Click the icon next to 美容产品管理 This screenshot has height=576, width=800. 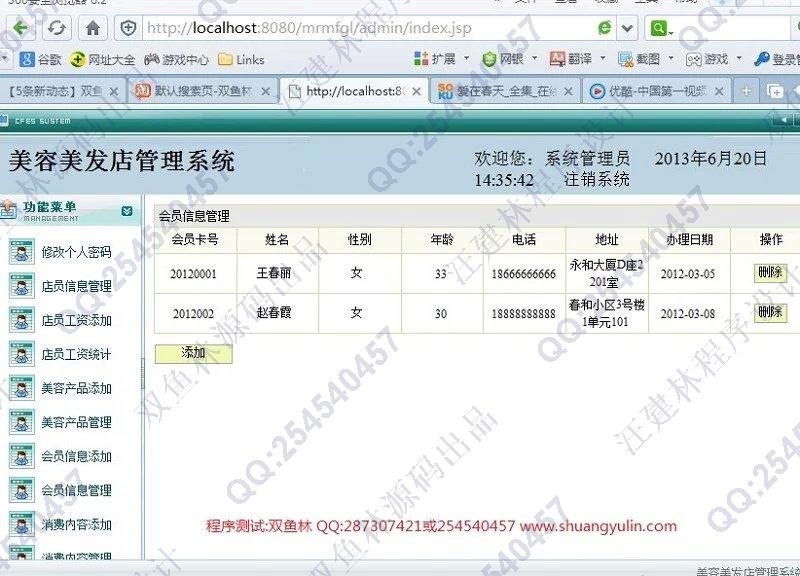[x=21, y=422]
